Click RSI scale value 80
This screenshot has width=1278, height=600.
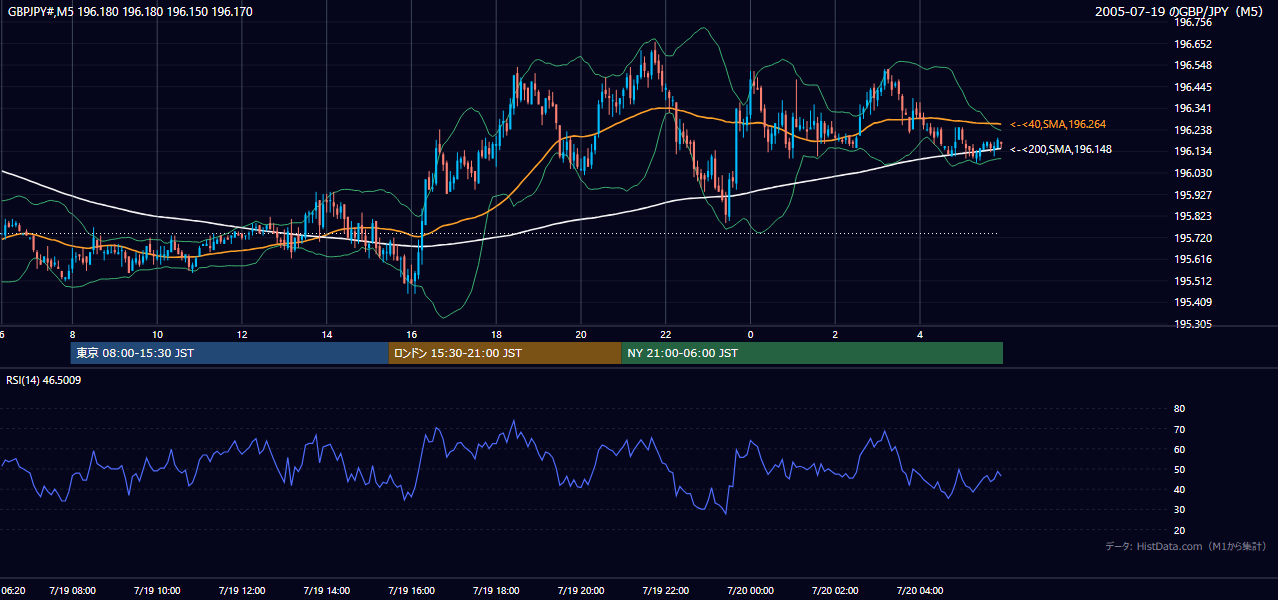pos(1179,409)
